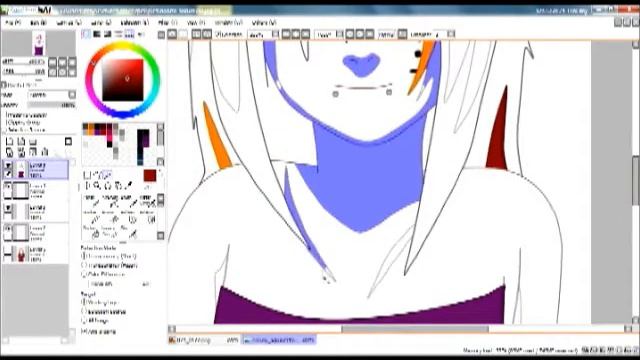Select the rectangular Selection tool
The width and height of the screenshot is (640, 360).
pos(87,175)
